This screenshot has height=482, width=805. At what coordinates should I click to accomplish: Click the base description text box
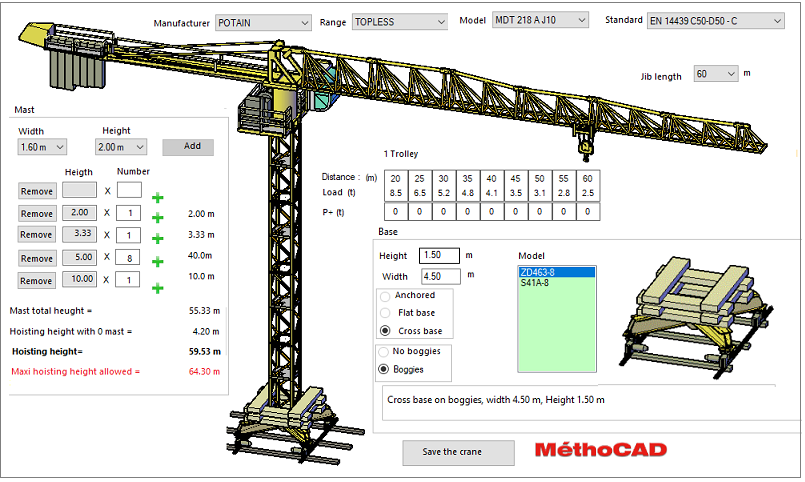tap(590, 403)
